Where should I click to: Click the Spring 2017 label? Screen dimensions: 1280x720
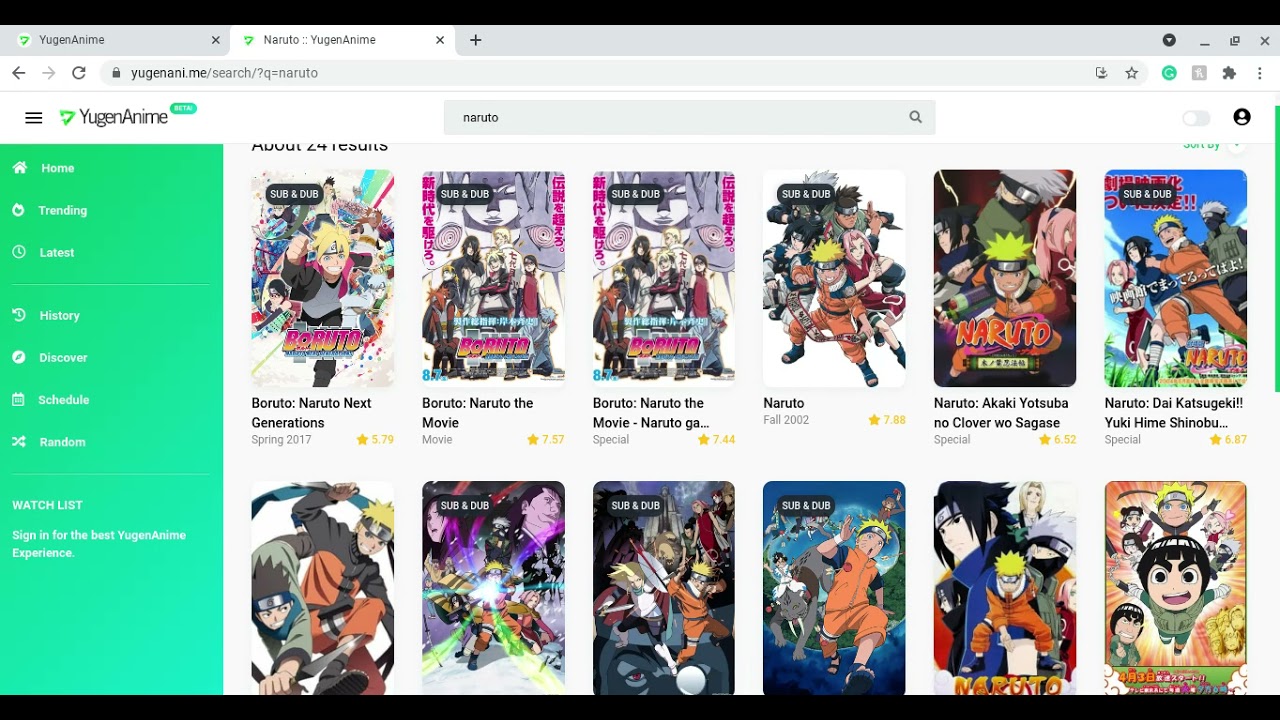281,440
